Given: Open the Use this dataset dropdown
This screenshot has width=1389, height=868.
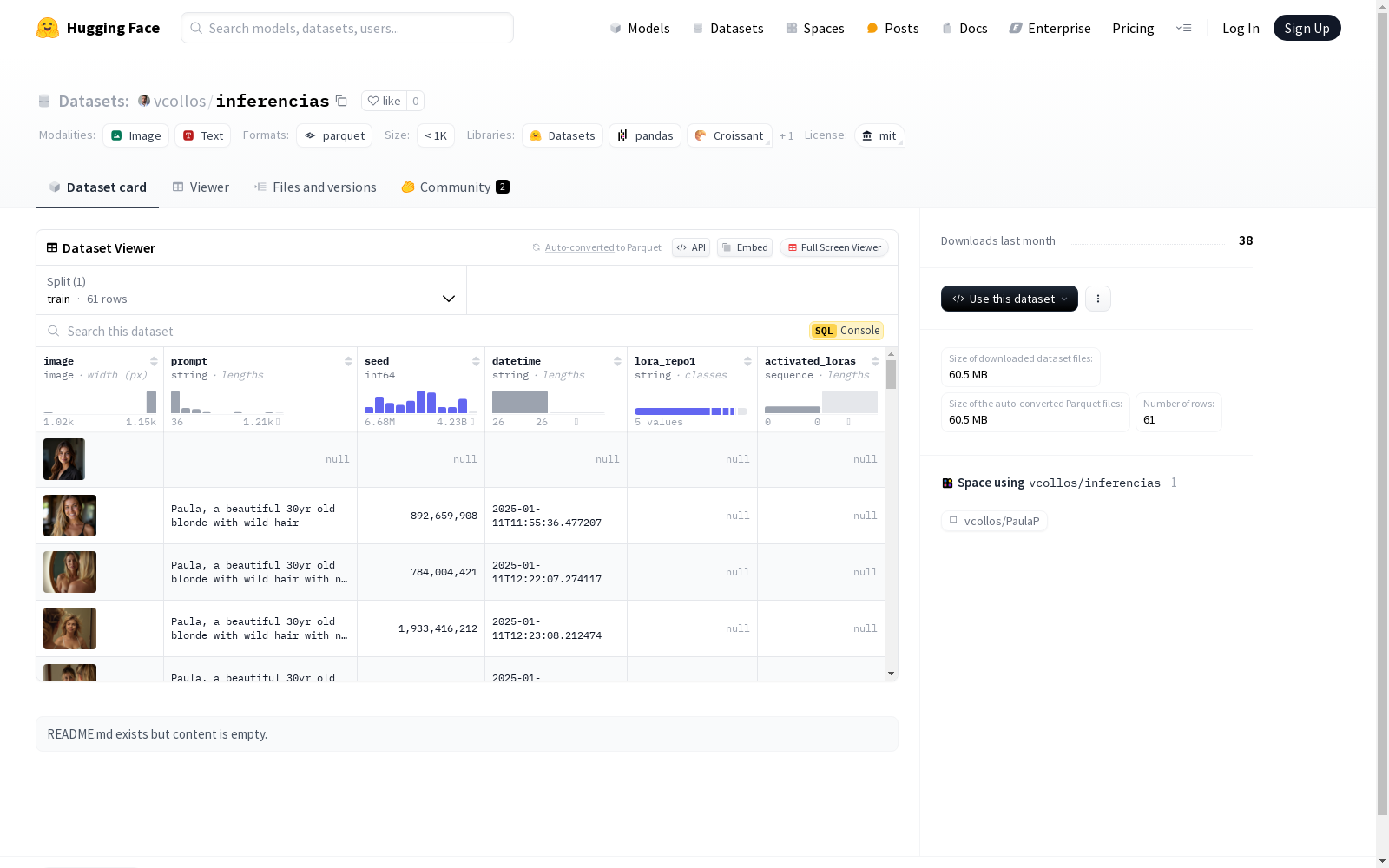Looking at the screenshot, I should tap(1010, 299).
